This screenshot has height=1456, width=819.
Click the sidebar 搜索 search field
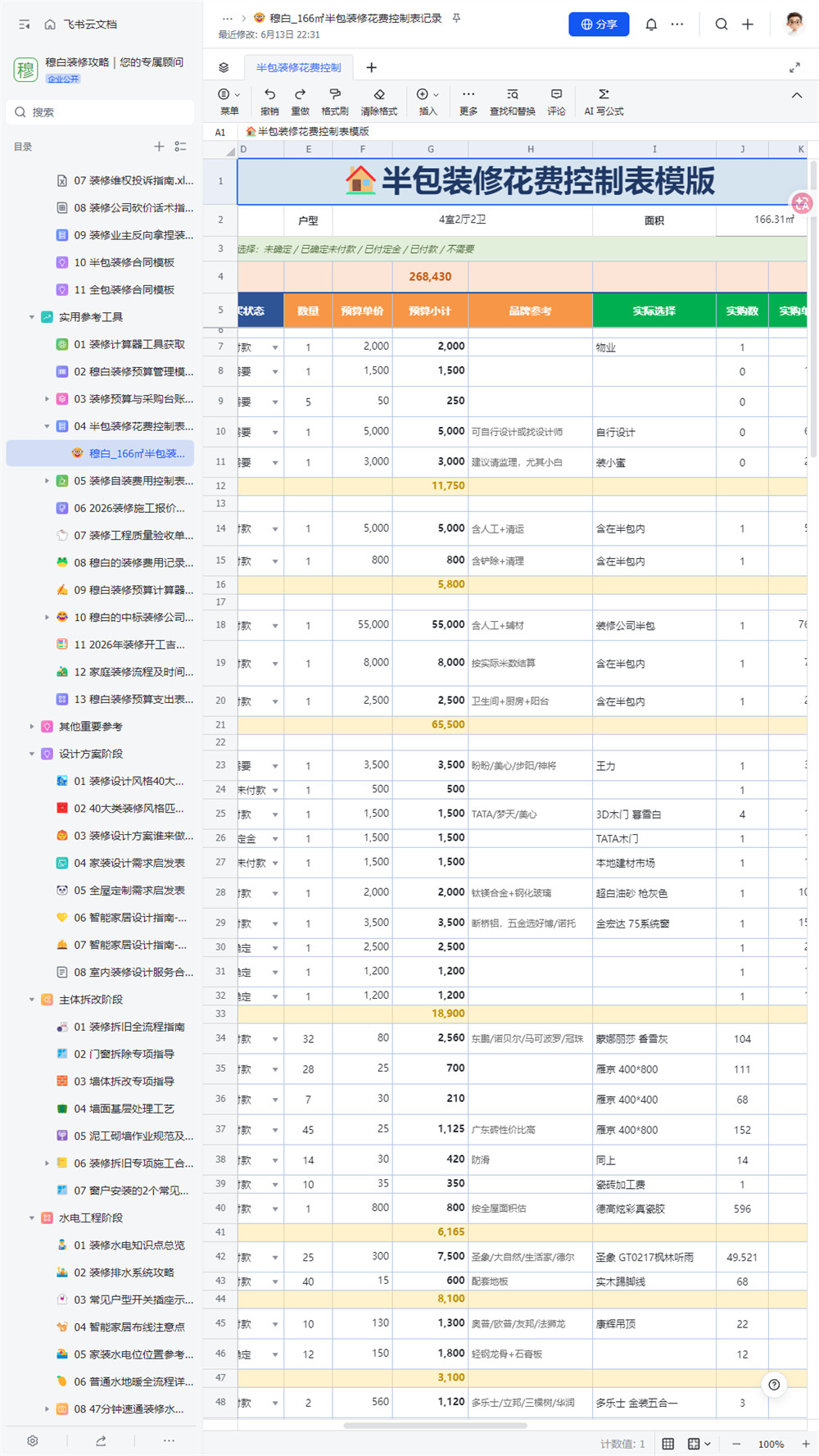tap(101, 112)
